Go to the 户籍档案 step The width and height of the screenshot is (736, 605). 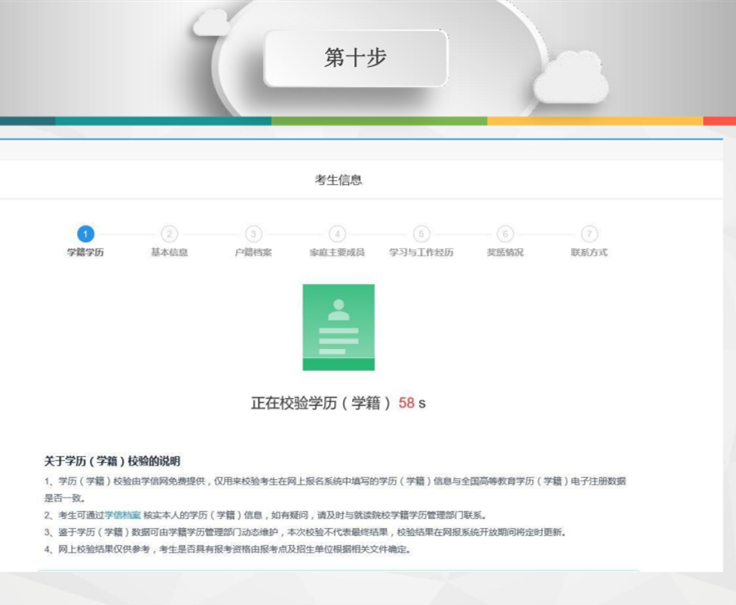(253, 253)
